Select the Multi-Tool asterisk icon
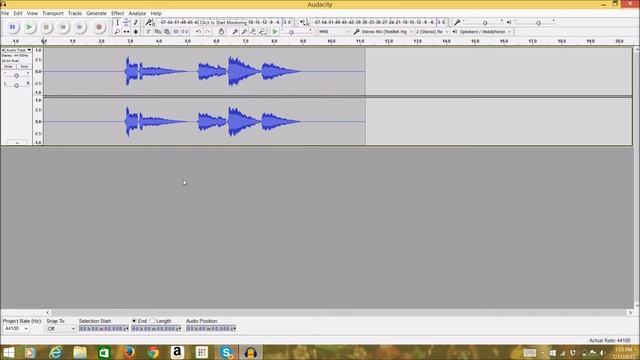 click(x=136, y=32)
